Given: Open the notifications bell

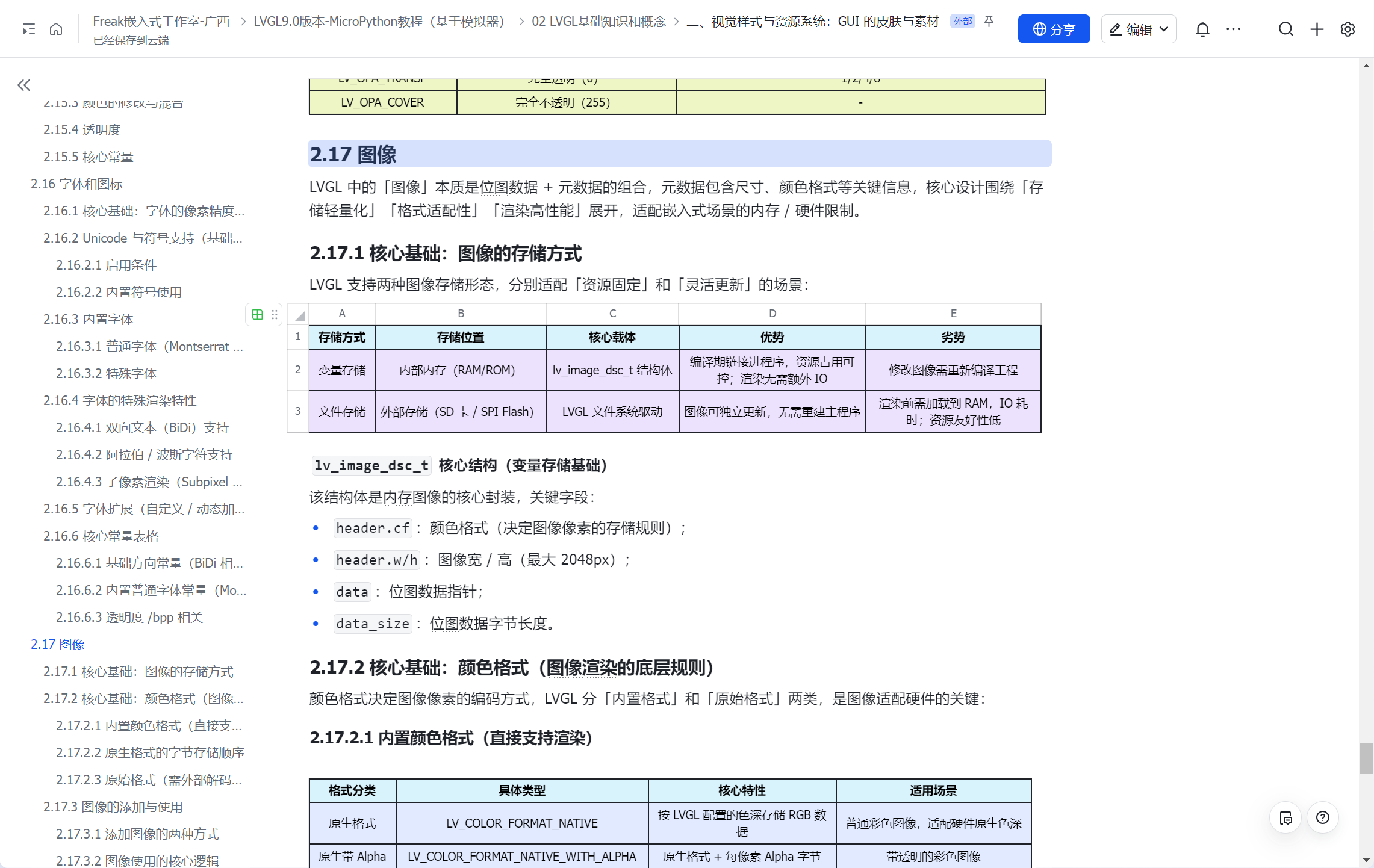Looking at the screenshot, I should click(x=1202, y=29).
